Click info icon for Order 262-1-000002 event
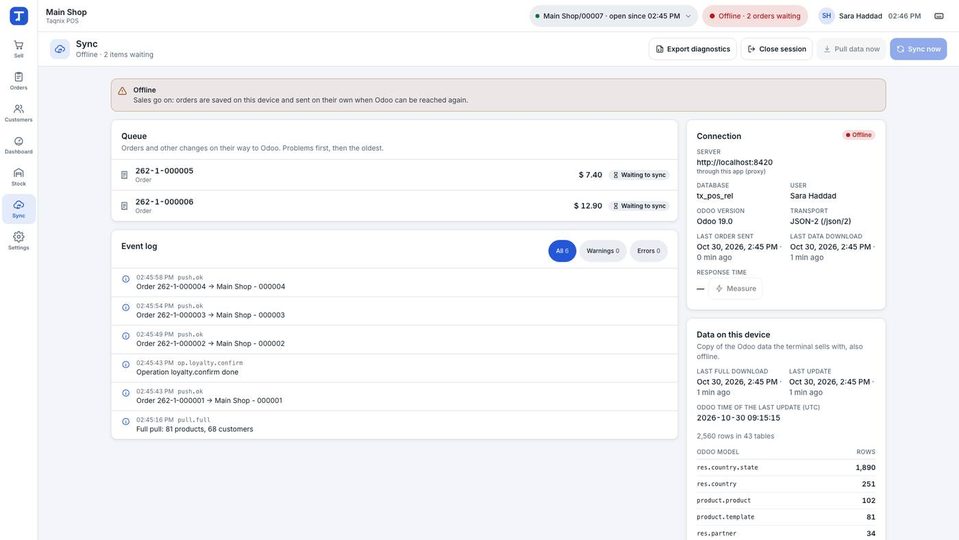 click(125, 336)
